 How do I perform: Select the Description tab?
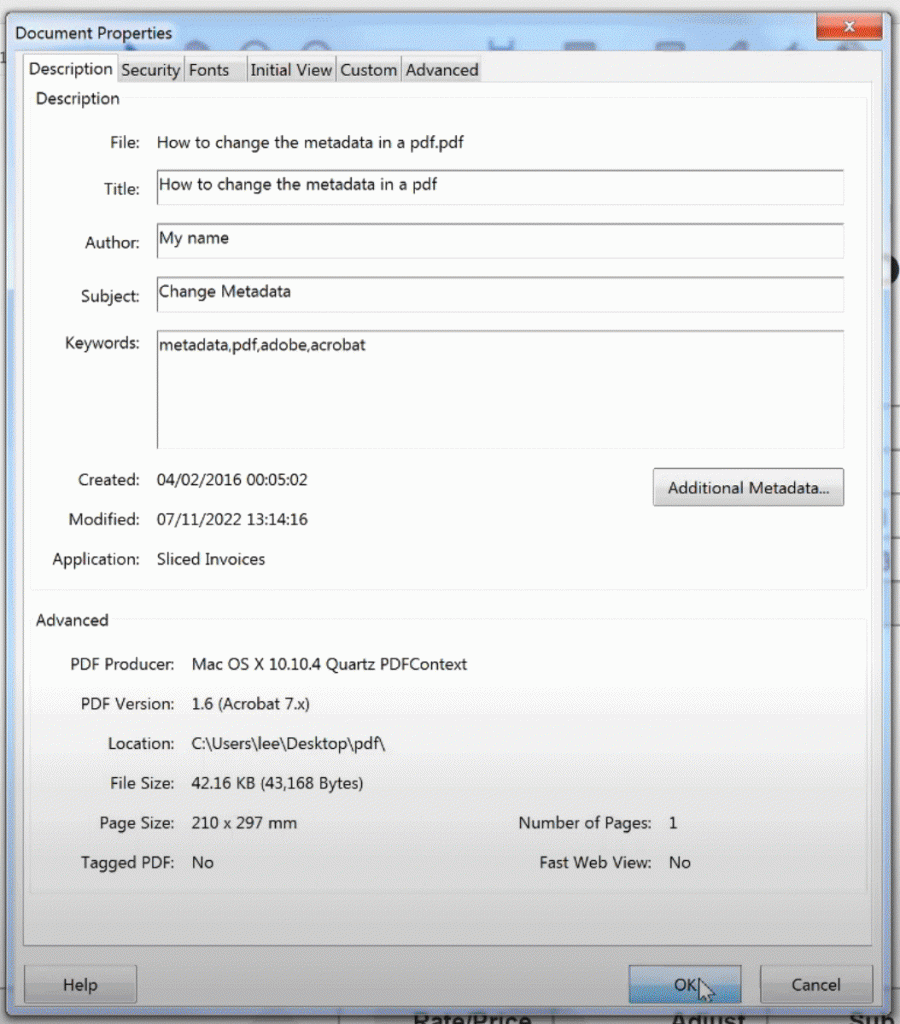70,69
